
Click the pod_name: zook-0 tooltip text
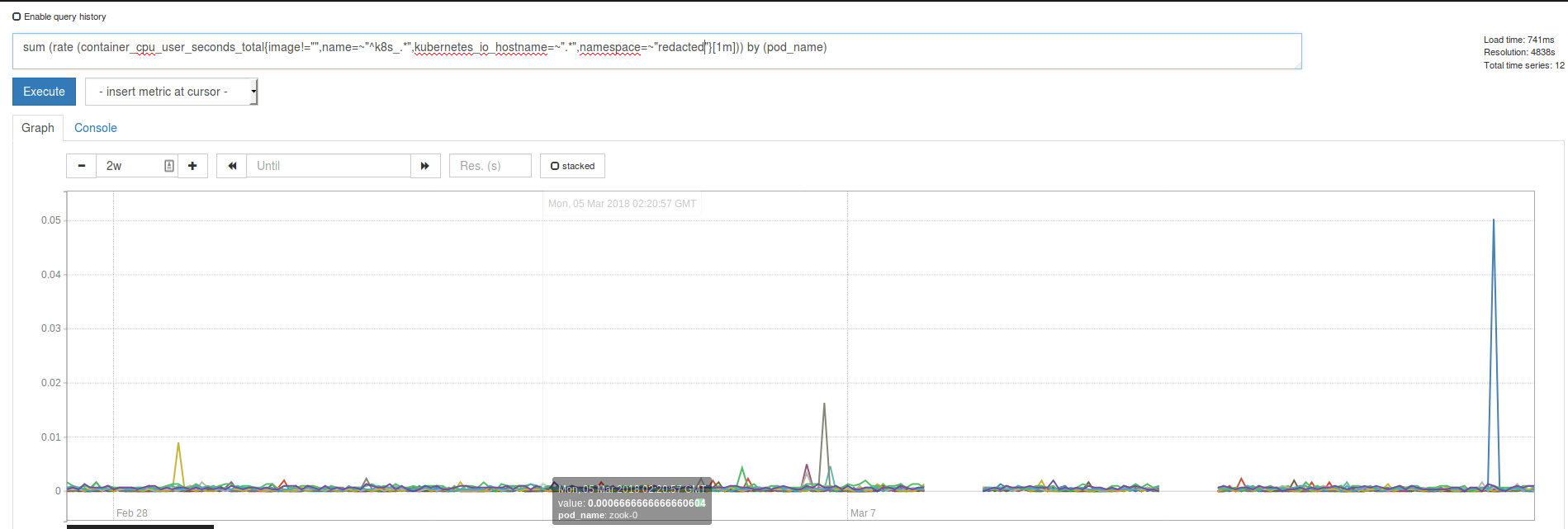598,515
